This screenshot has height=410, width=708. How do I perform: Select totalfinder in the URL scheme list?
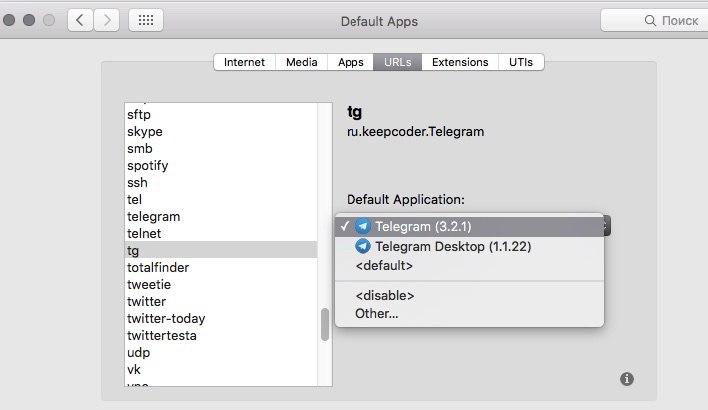[221, 267]
